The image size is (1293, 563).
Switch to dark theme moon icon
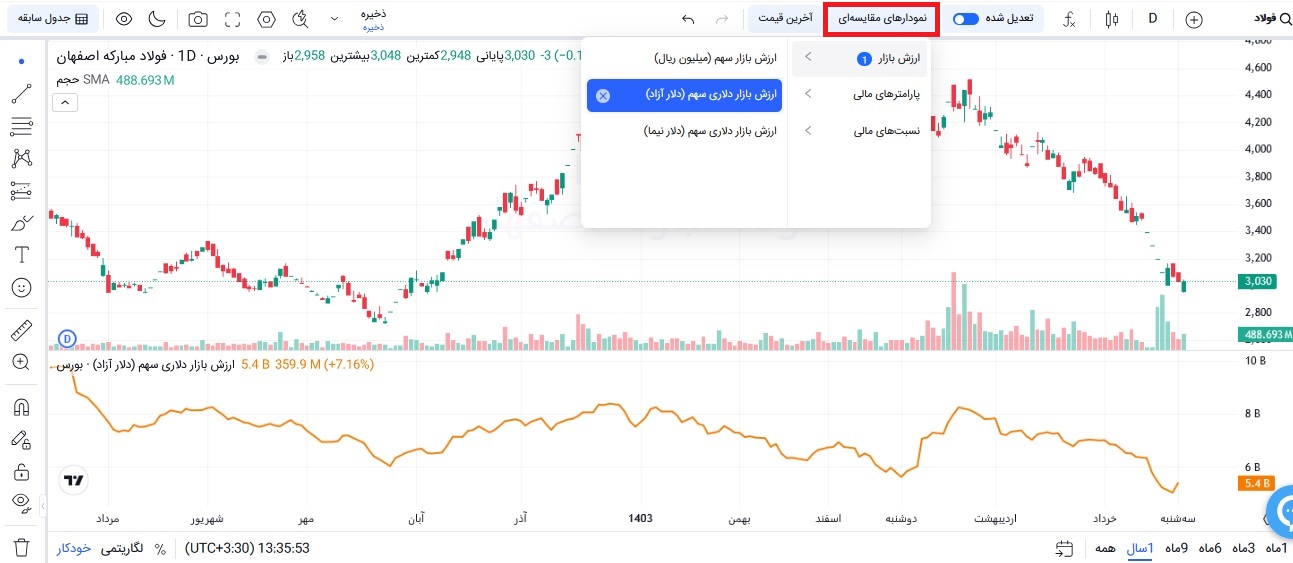click(x=157, y=19)
